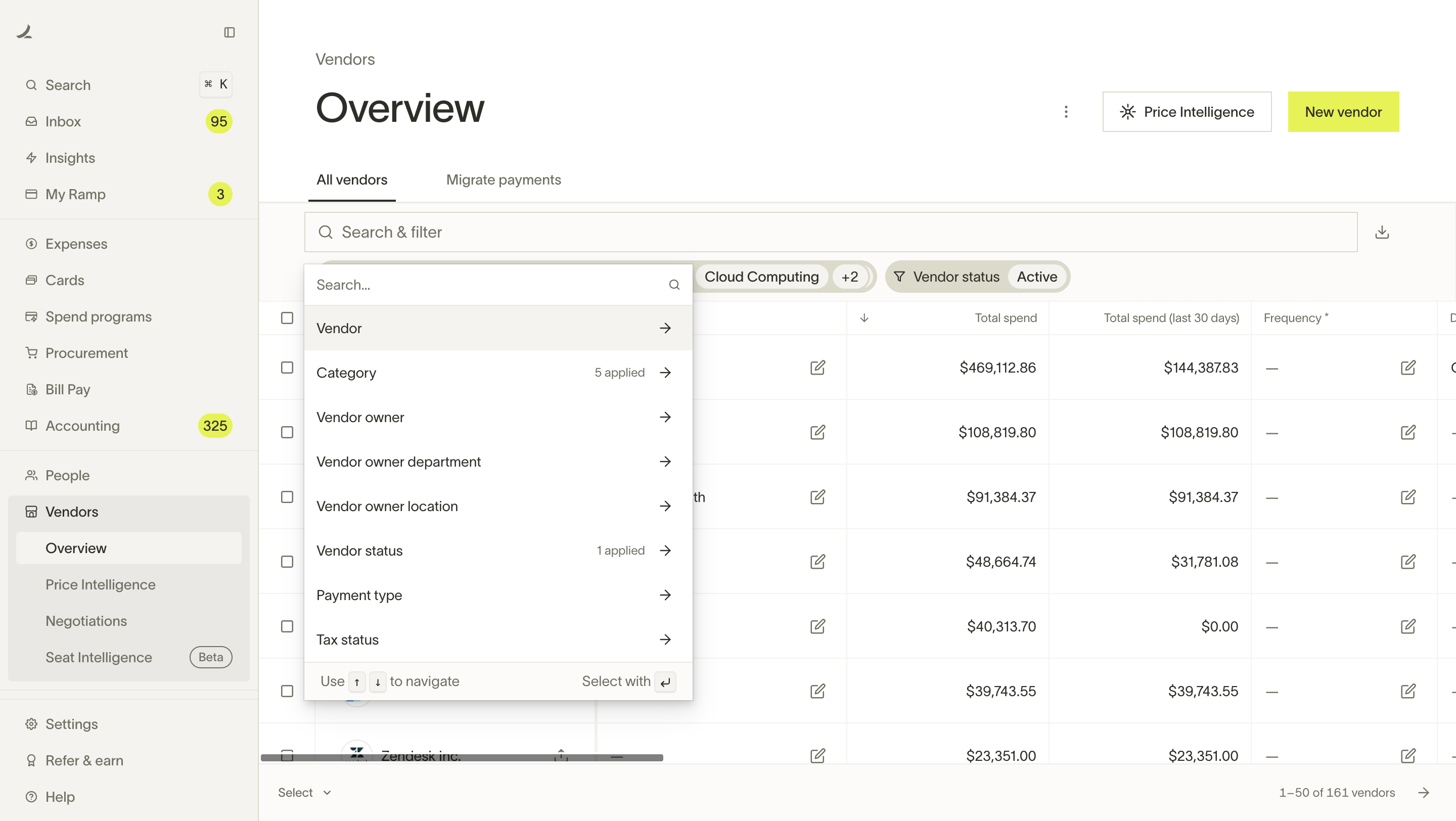Edit the first vendor row via pencil icon
1456x821 pixels.
coord(818,367)
